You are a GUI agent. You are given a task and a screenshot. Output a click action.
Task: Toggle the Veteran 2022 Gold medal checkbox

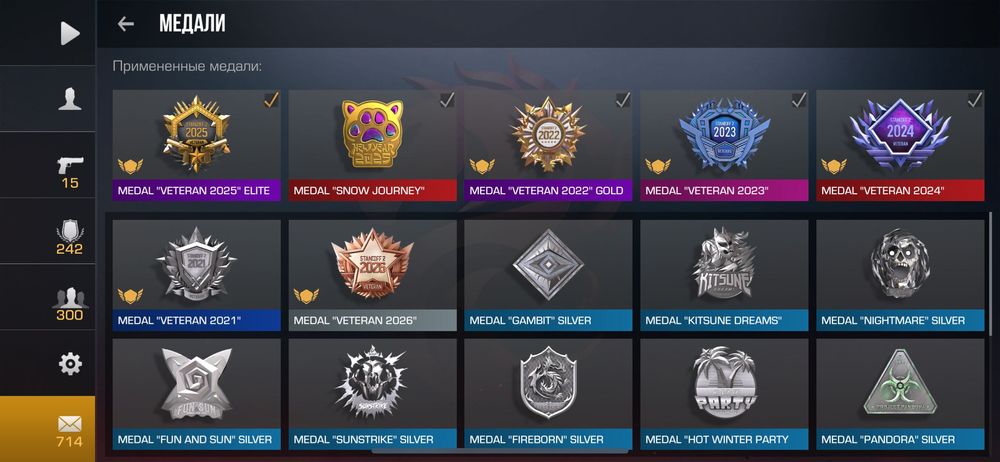[x=622, y=100]
